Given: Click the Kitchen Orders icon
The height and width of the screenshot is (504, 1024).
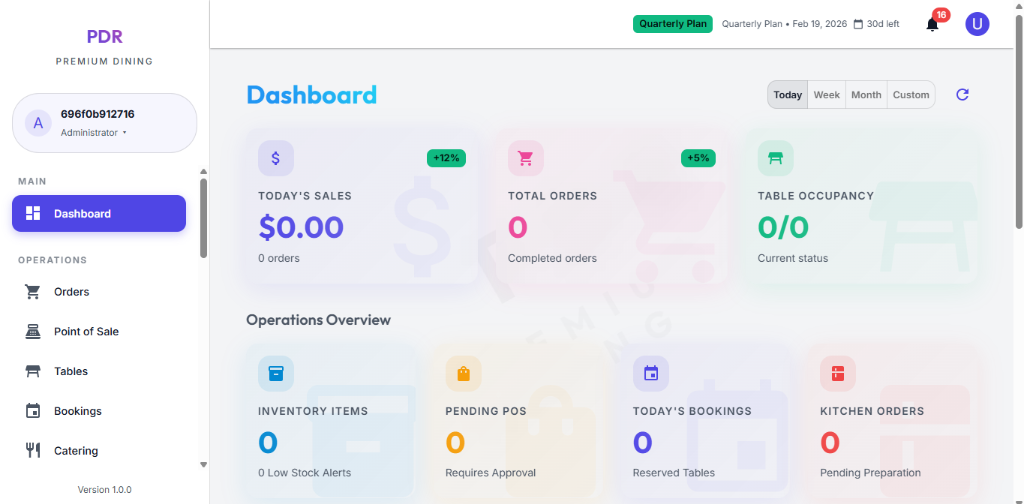Looking at the screenshot, I should pos(837,374).
